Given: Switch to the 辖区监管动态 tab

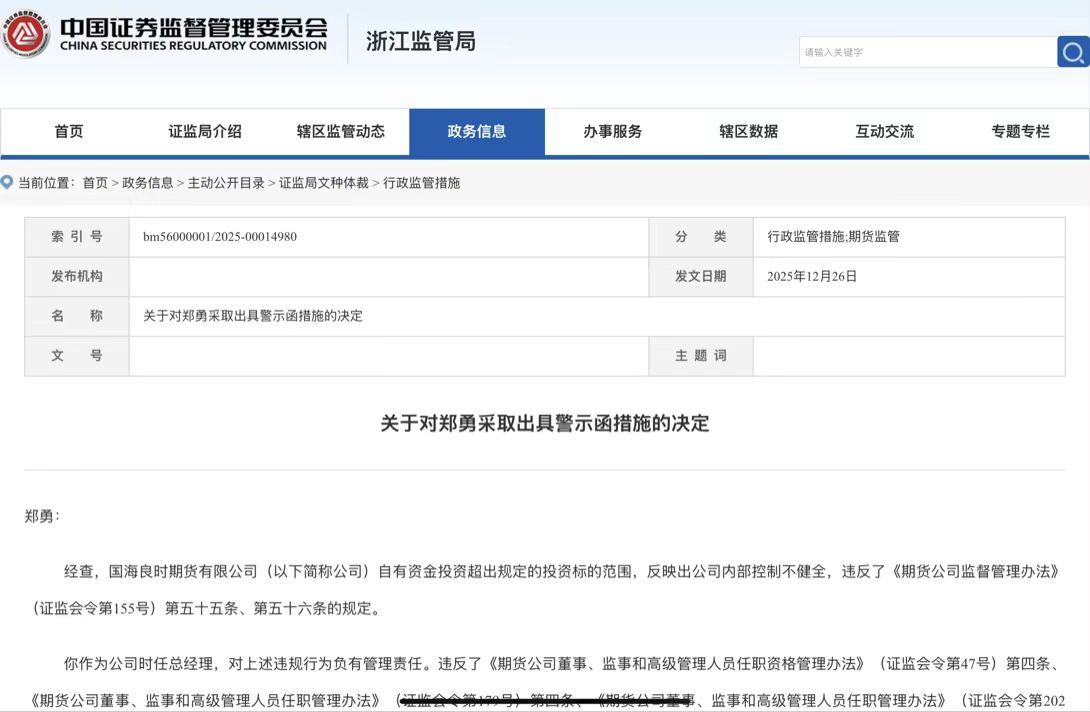Looking at the screenshot, I should point(341,132).
